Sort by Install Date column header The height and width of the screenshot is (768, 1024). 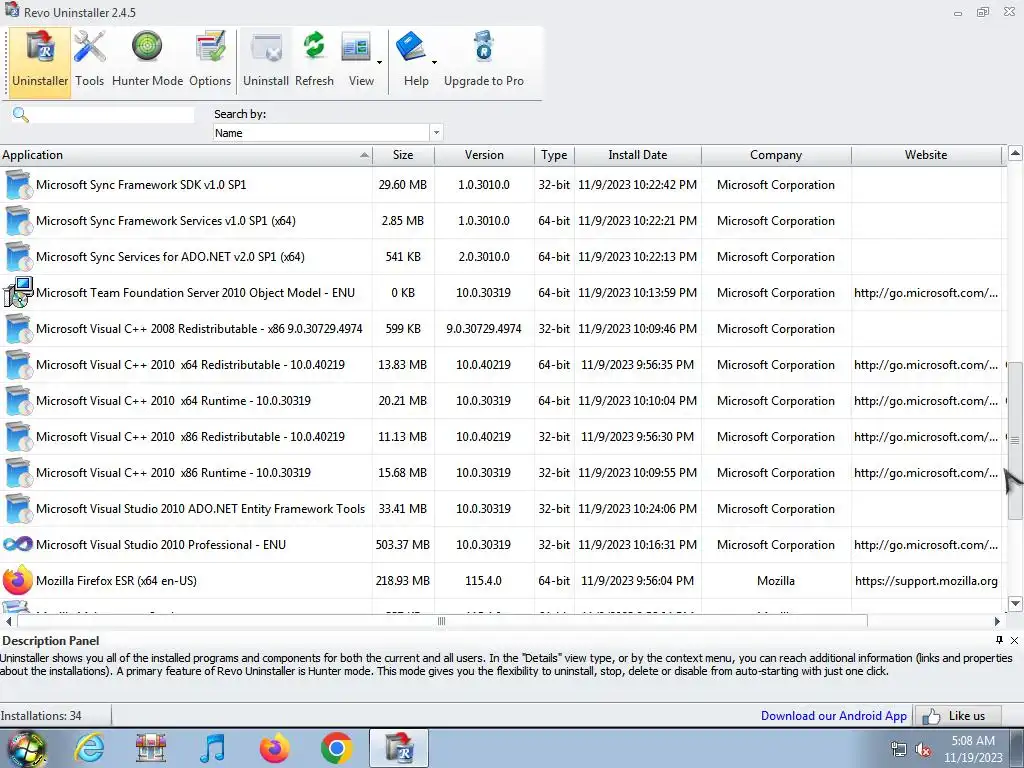pos(637,155)
